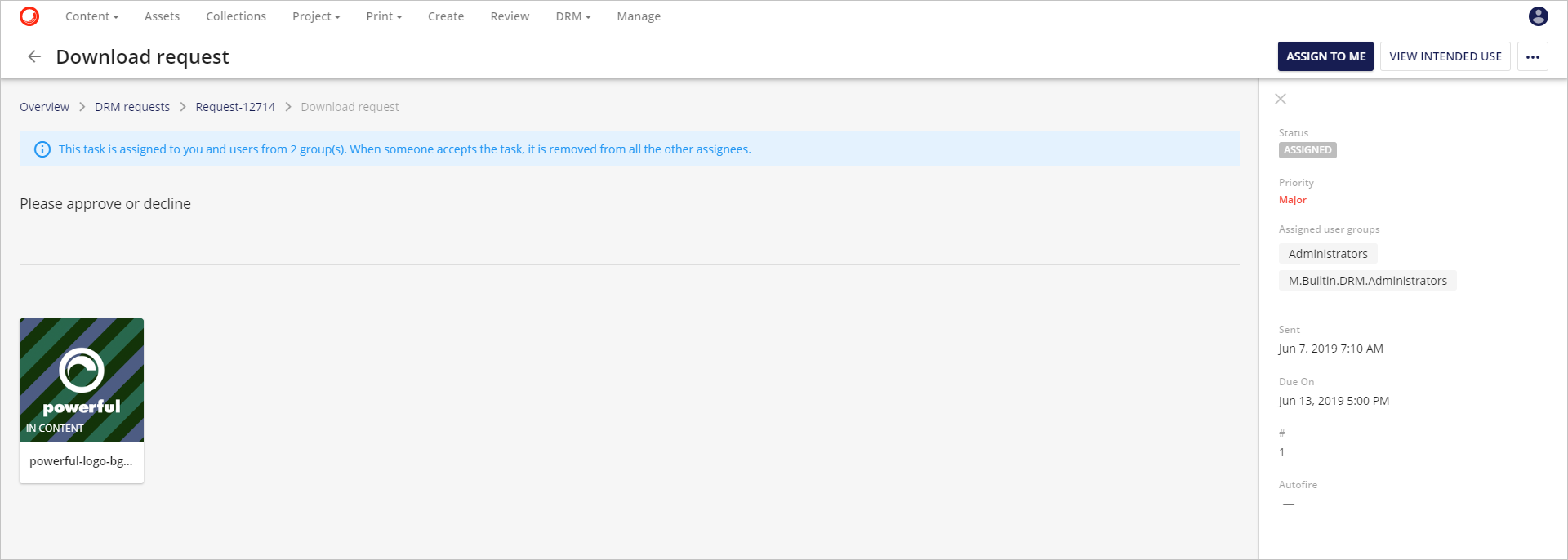Open the powerful-logo-bg asset thumbnail
1568x560 pixels.
tap(82, 381)
